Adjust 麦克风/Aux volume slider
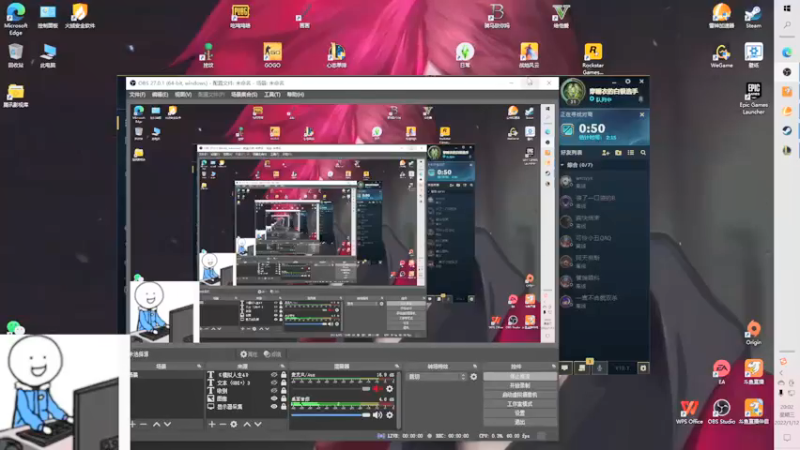Image resolution: width=800 pixels, height=450 pixels. point(331,389)
